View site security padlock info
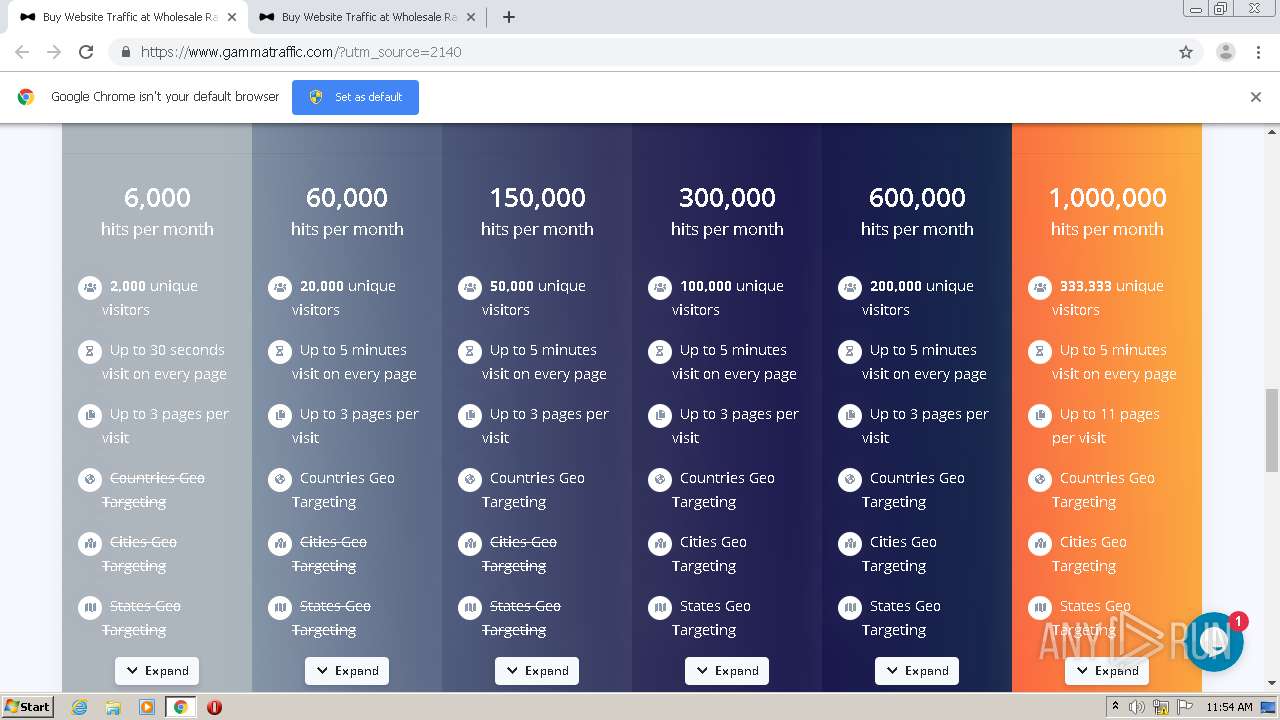Viewport: 1280px width, 720px height. coord(125,52)
